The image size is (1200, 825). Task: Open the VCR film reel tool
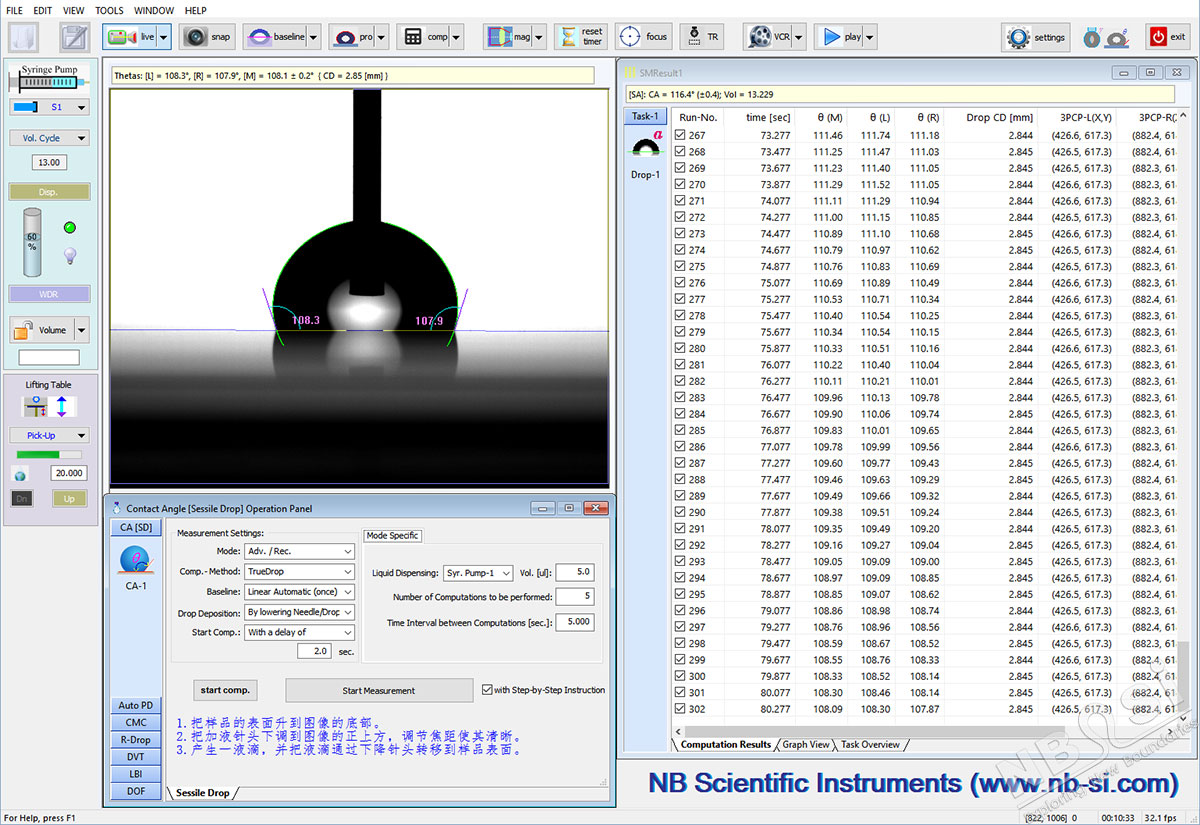point(758,37)
